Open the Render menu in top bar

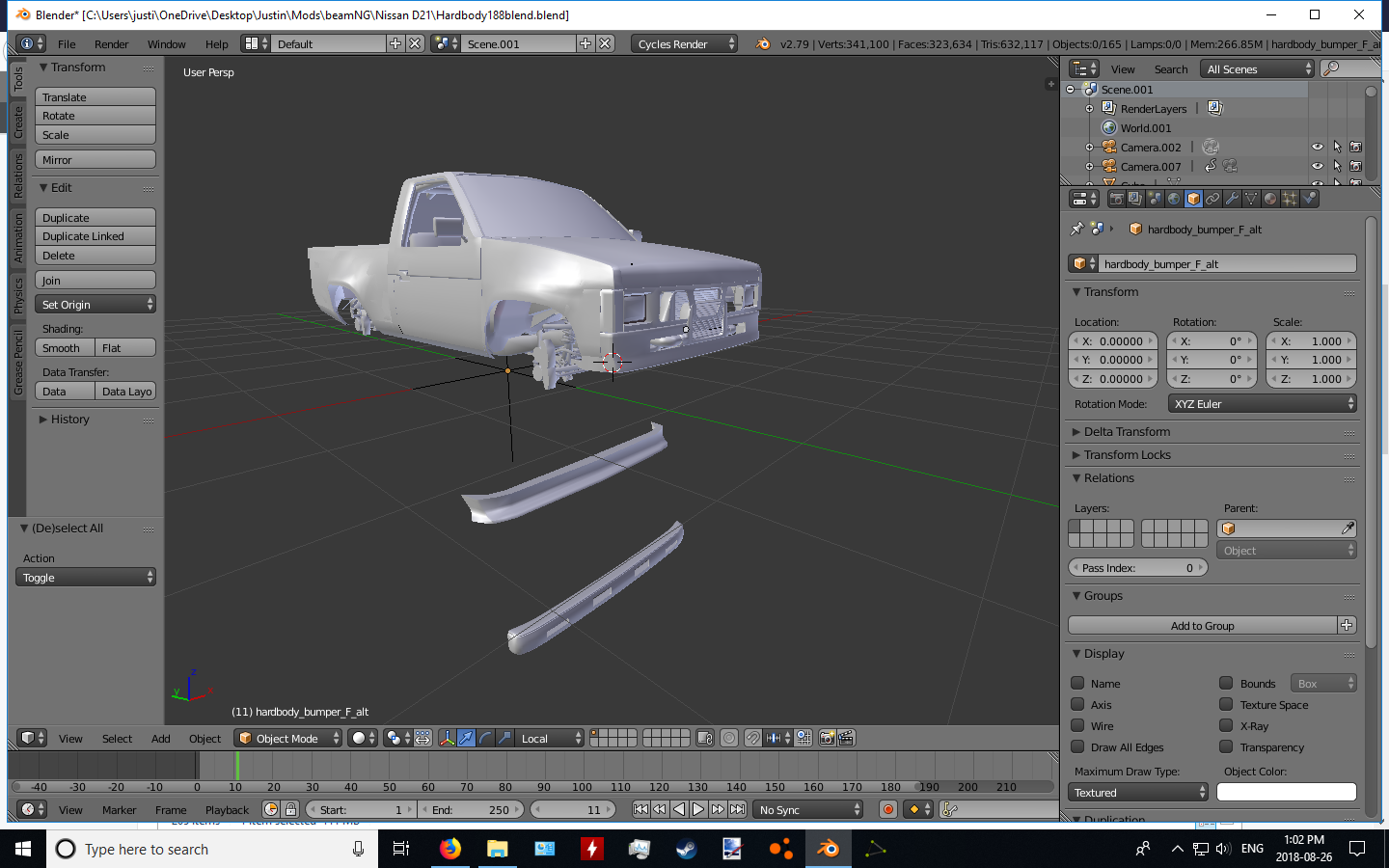click(x=111, y=43)
